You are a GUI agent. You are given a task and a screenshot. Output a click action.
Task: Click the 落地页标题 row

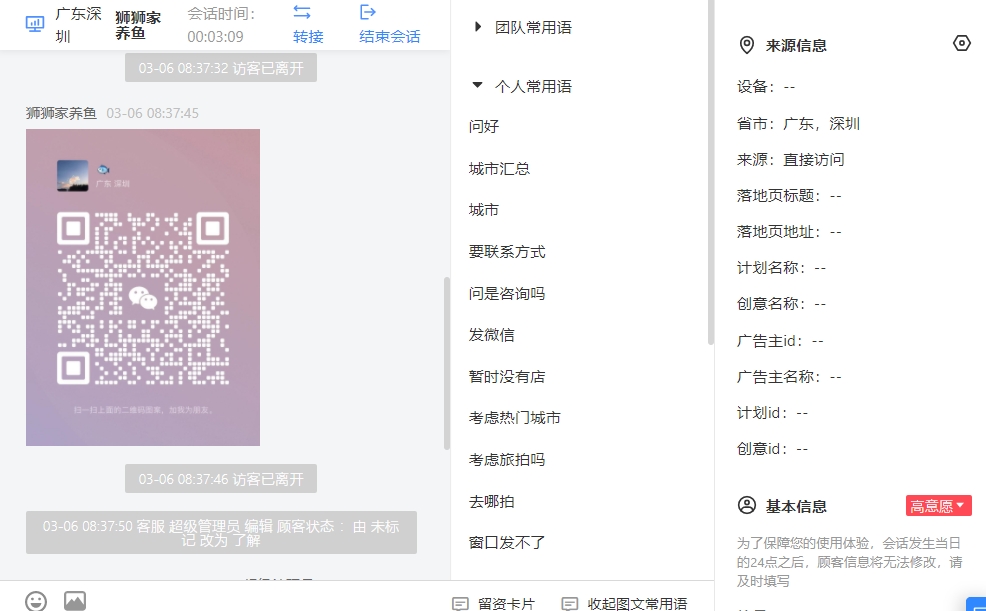click(x=789, y=196)
